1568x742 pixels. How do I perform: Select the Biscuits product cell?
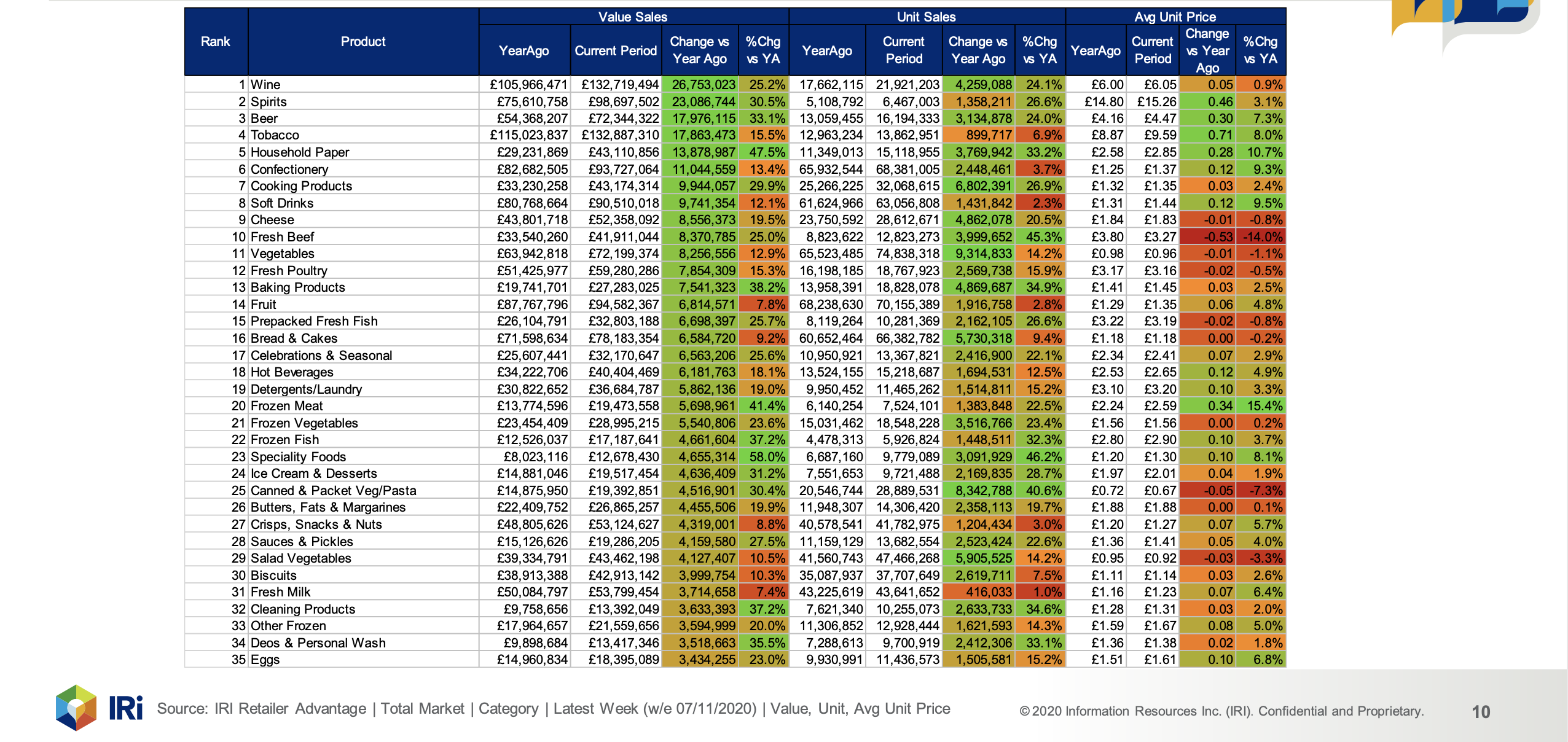tap(363, 576)
